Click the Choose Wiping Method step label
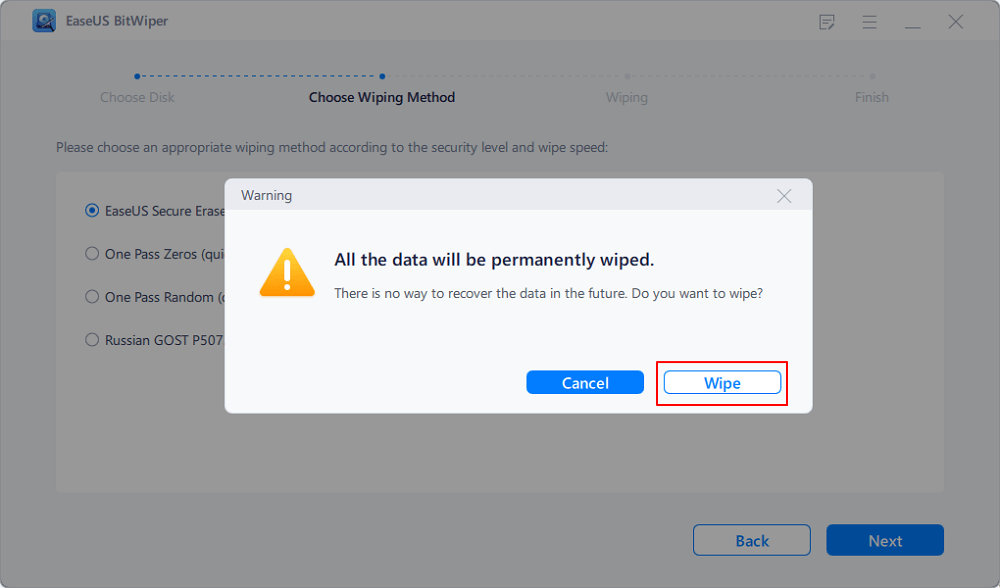The height and width of the screenshot is (588, 1000). click(382, 97)
